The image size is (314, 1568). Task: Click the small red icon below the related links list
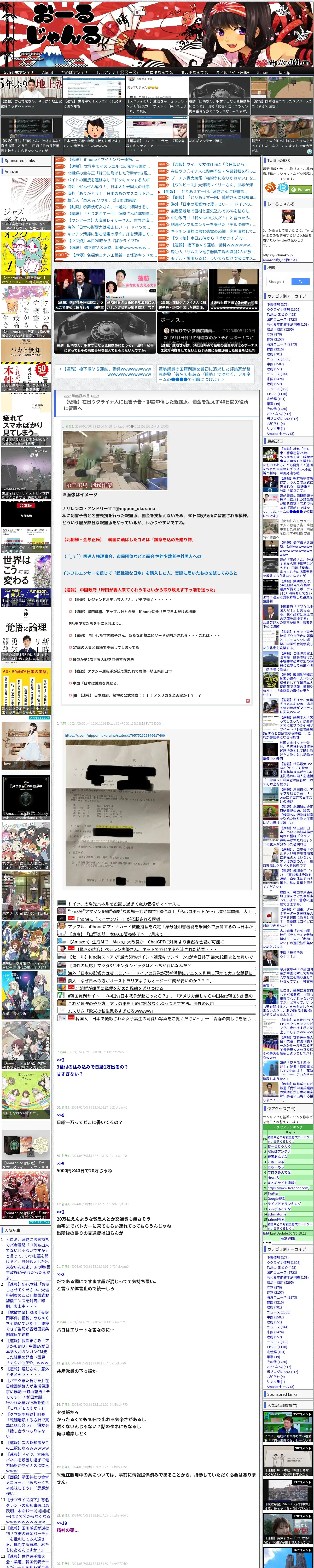point(247,701)
